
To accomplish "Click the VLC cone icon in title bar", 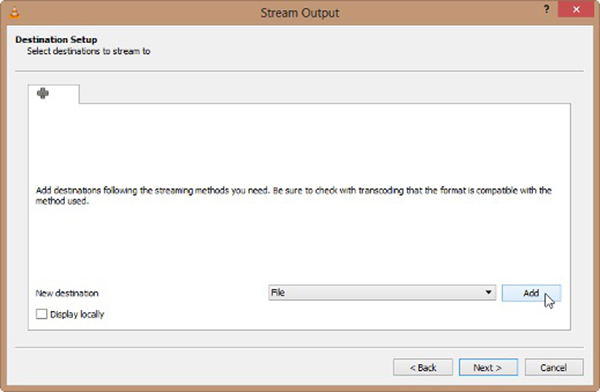I will (x=15, y=13).
